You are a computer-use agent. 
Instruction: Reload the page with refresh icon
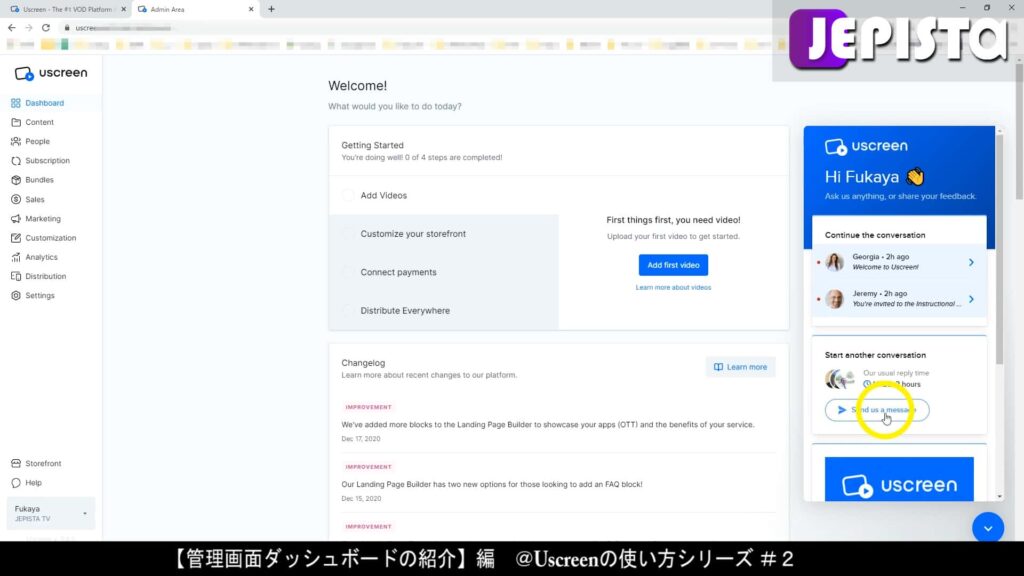click(46, 27)
